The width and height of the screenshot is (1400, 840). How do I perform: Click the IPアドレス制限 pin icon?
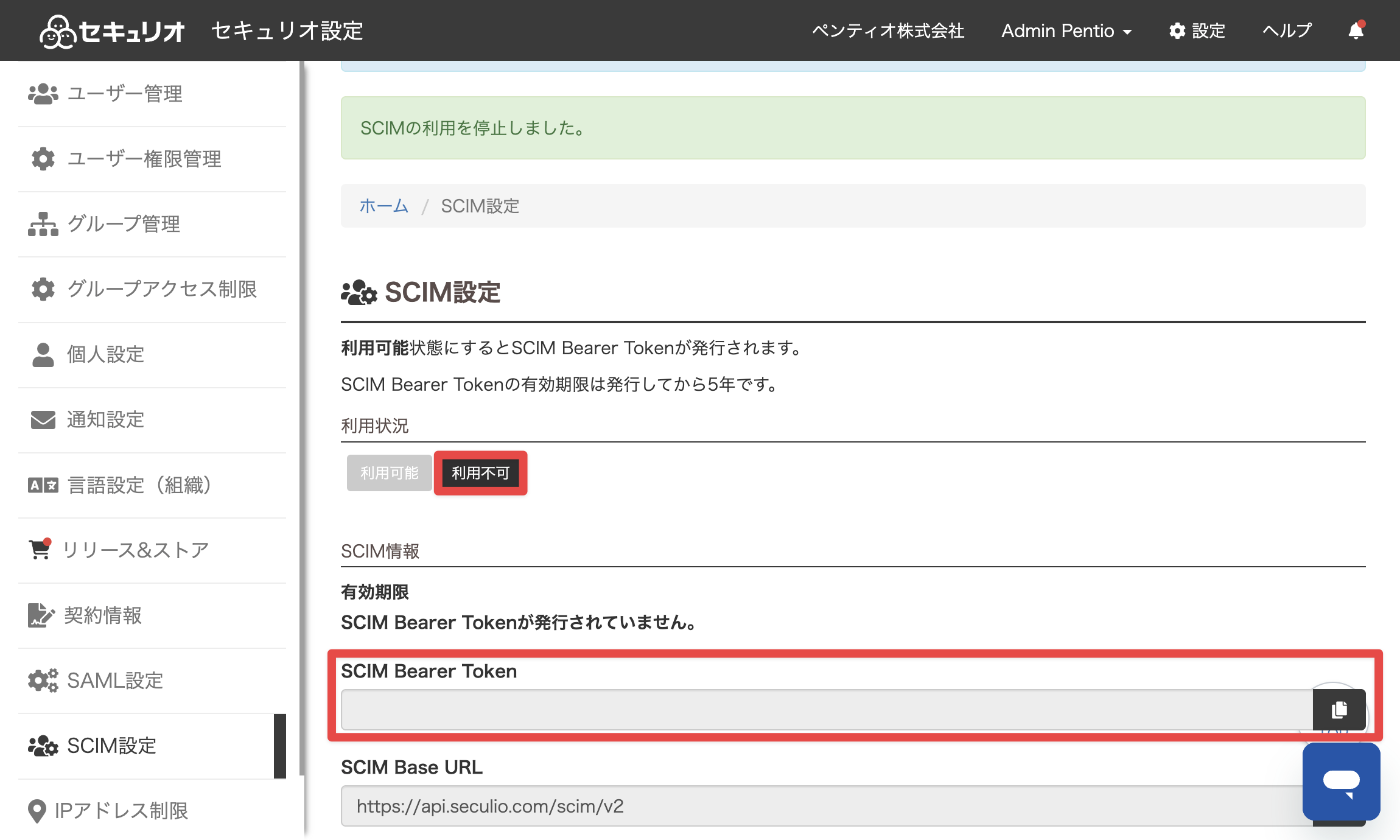(x=37, y=811)
